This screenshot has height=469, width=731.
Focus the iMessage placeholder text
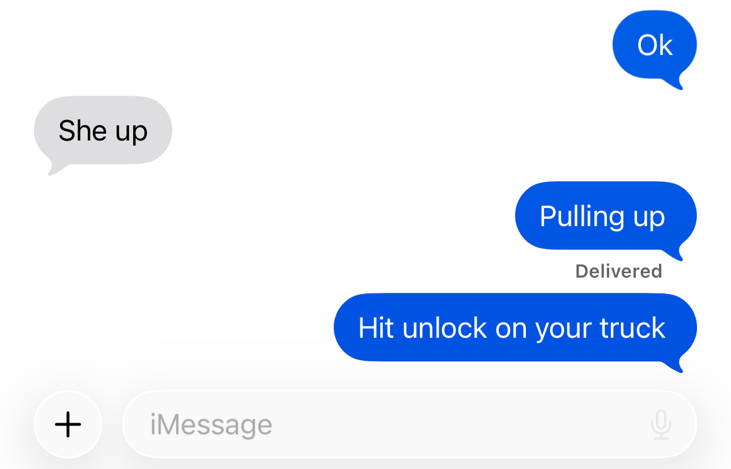(211, 425)
